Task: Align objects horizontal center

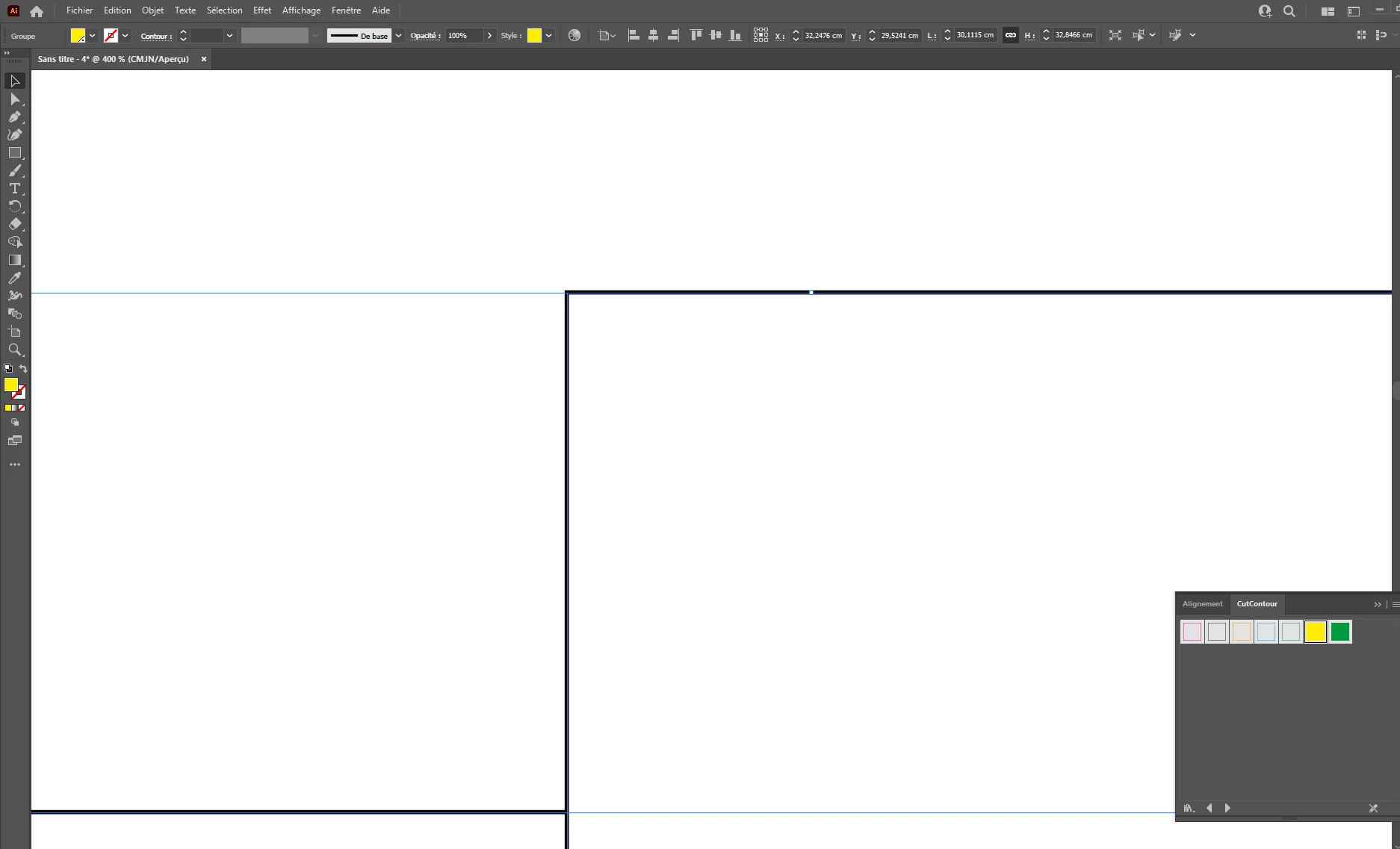Action: tap(653, 35)
